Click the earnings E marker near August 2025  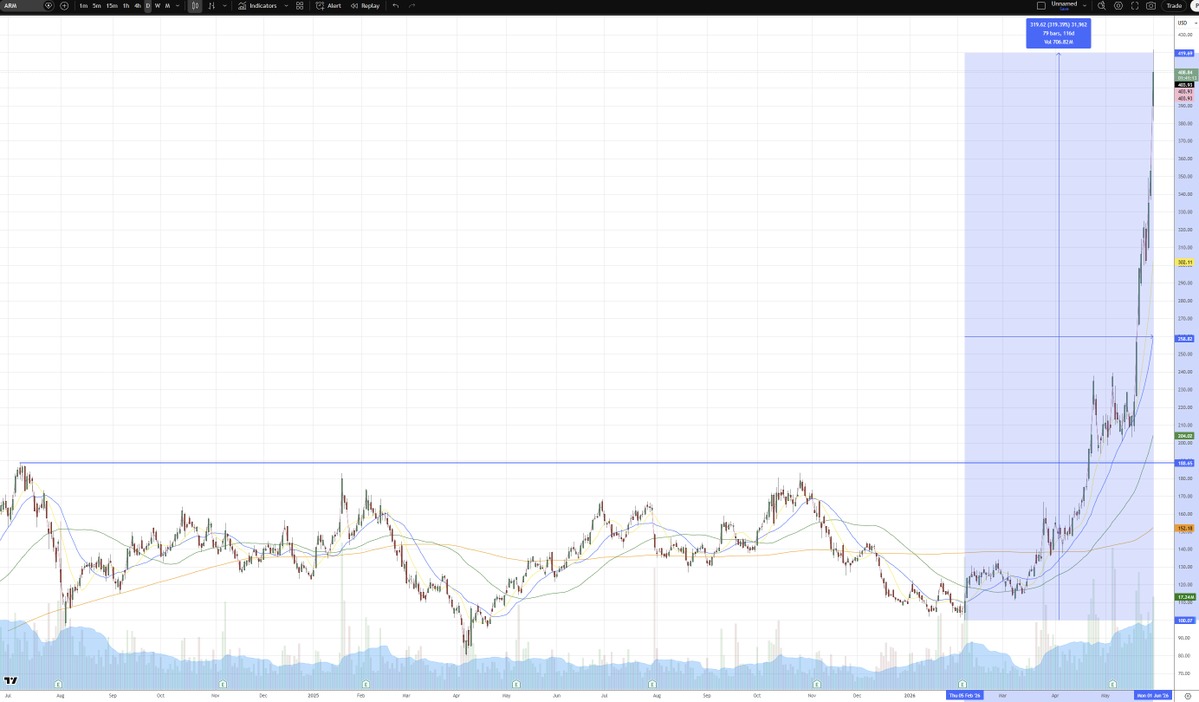(652, 684)
